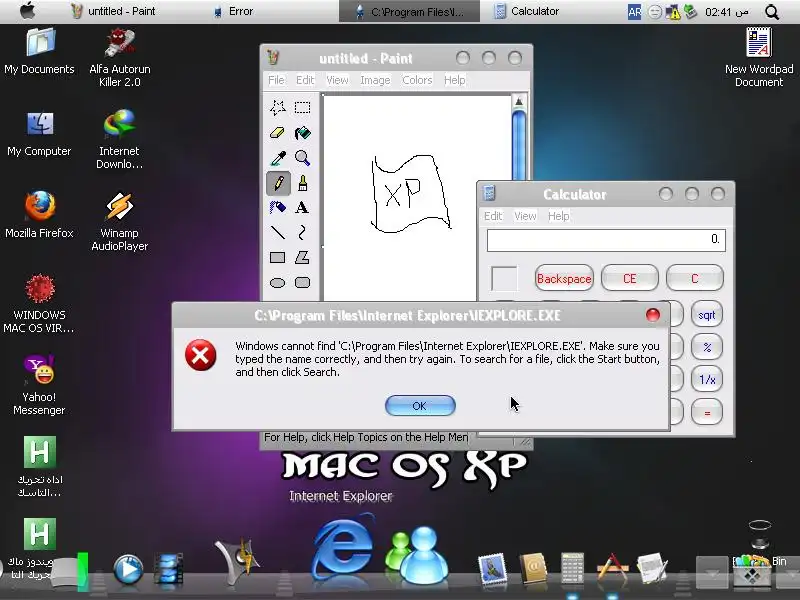
Task: Open the View menu in Paint
Action: pos(337,80)
